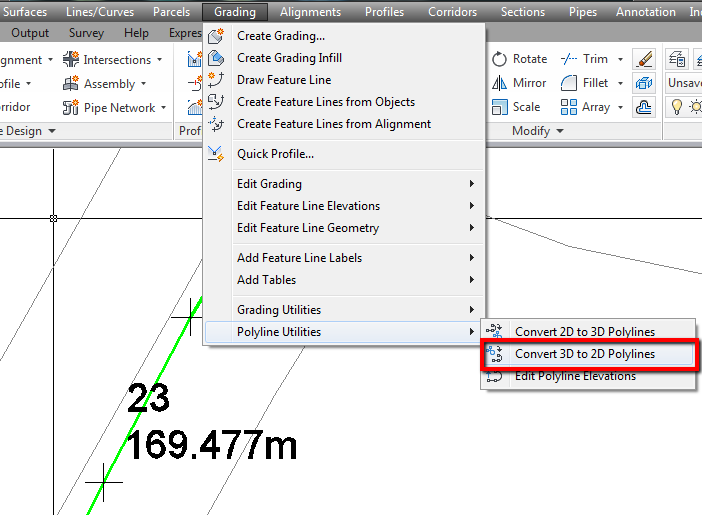The image size is (702, 515).
Task: Open the Sections menu
Action: click(x=523, y=12)
